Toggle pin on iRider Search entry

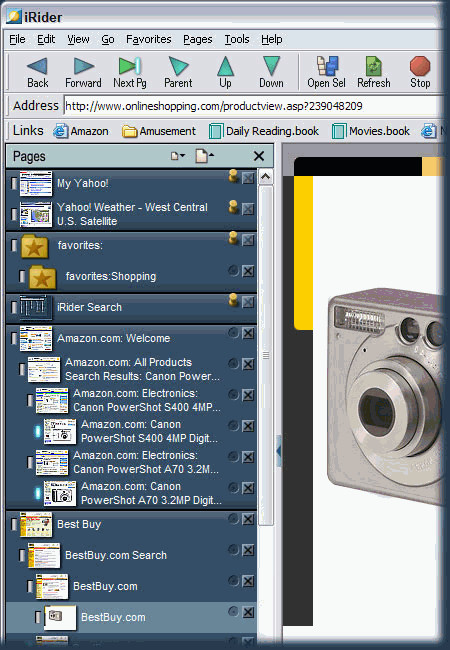click(x=233, y=300)
